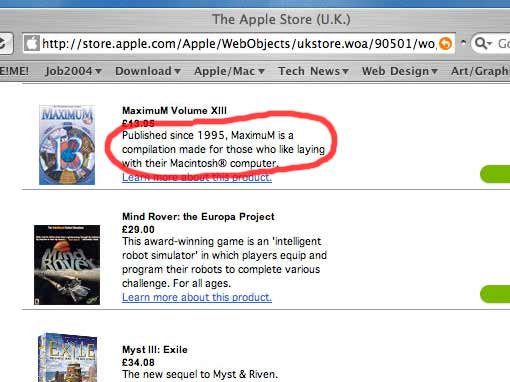
Task: Click Learn more link under Mind Rover
Action: click(197, 297)
